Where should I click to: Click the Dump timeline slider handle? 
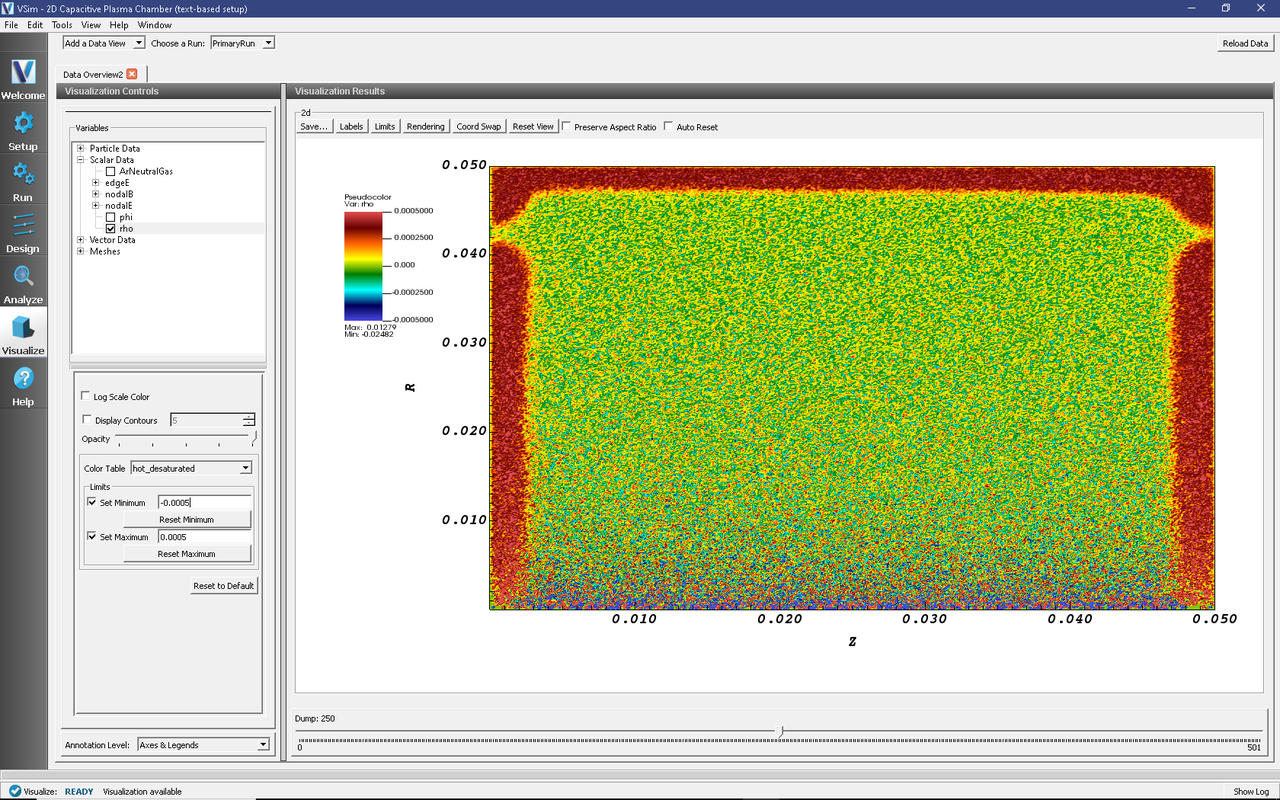781,731
